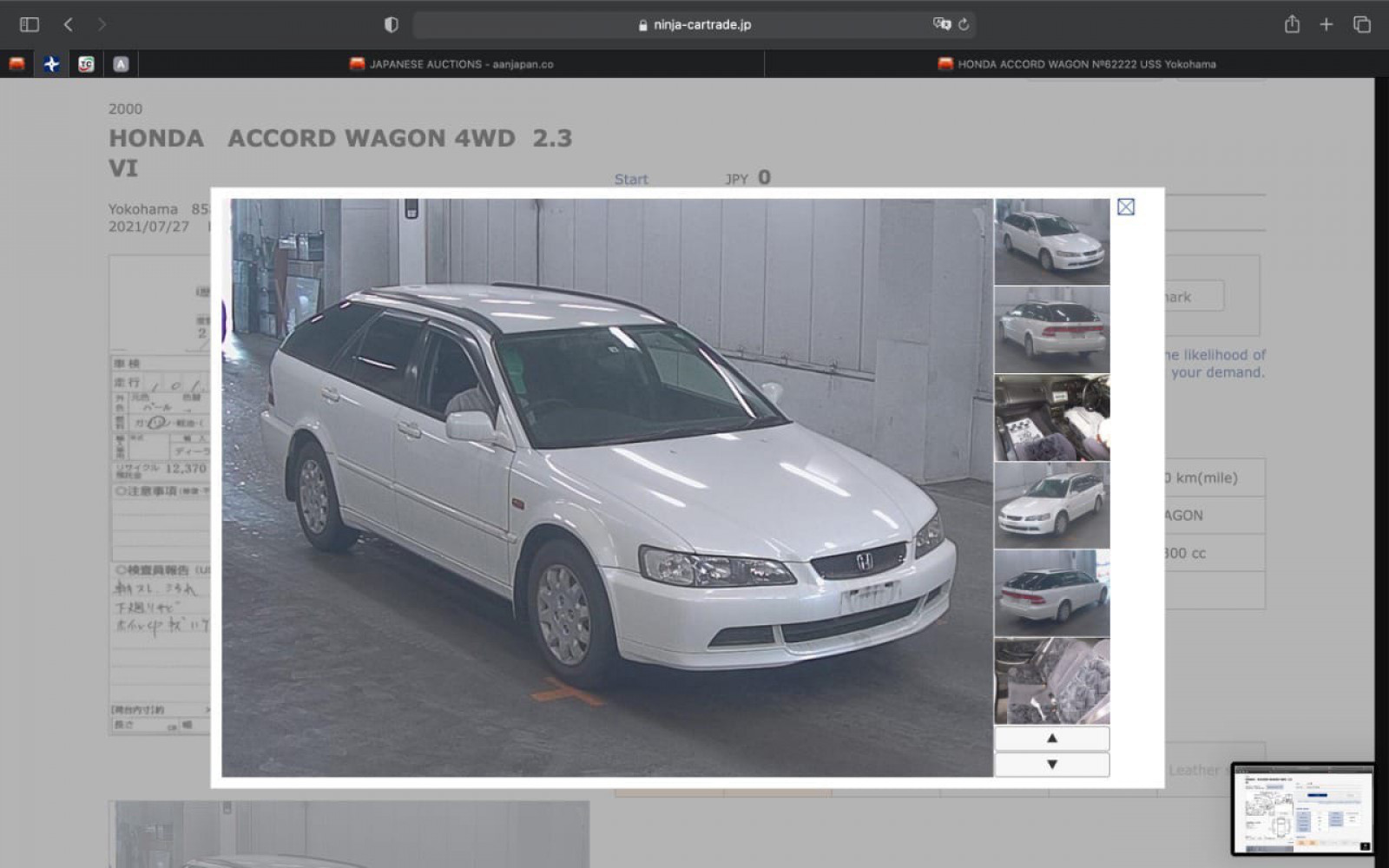Close the photo lightbox with X icon
1389x868 pixels.
click(1126, 207)
